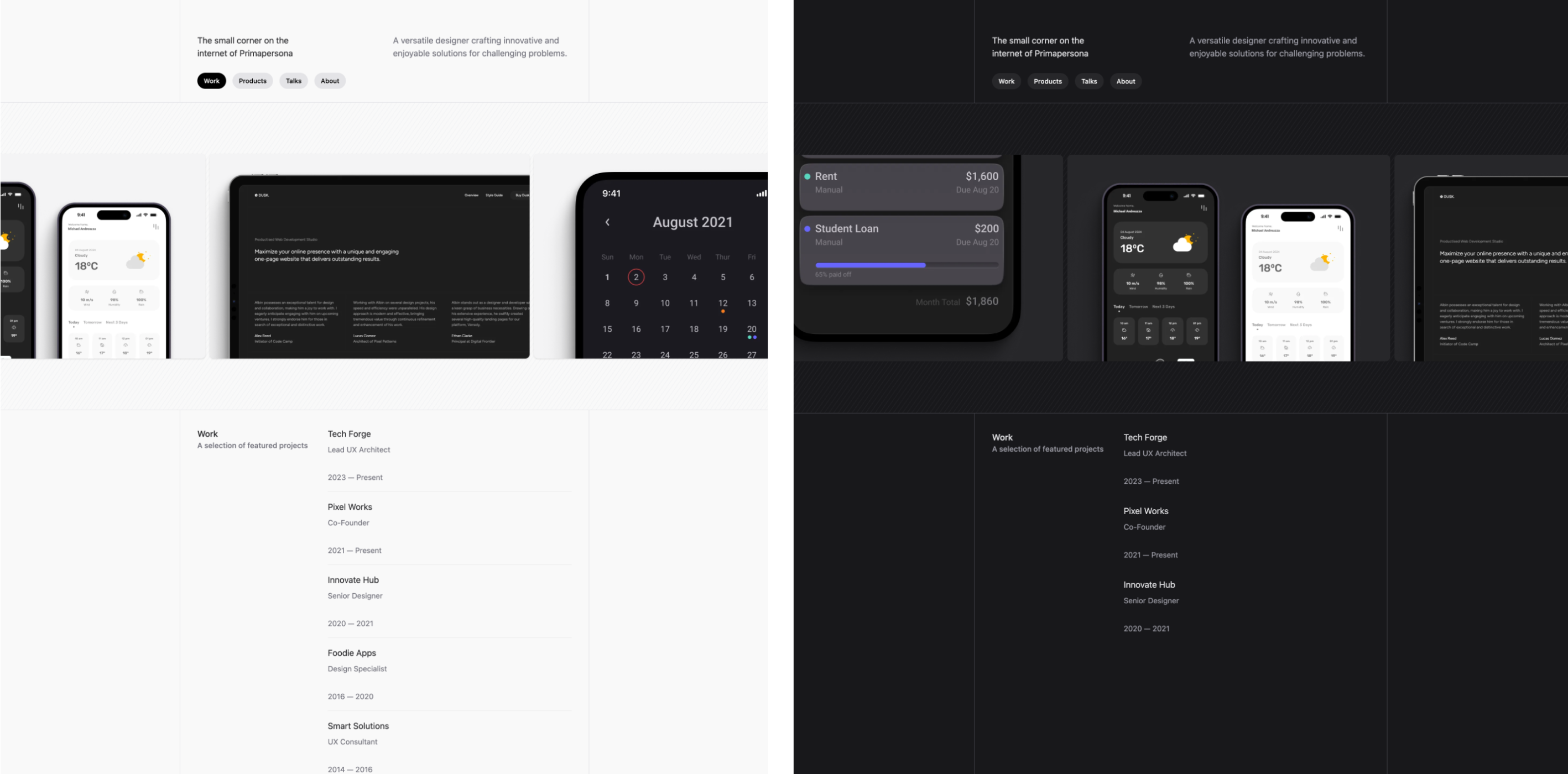Open the About section
Screen dimensions: 1568x774
point(329,81)
